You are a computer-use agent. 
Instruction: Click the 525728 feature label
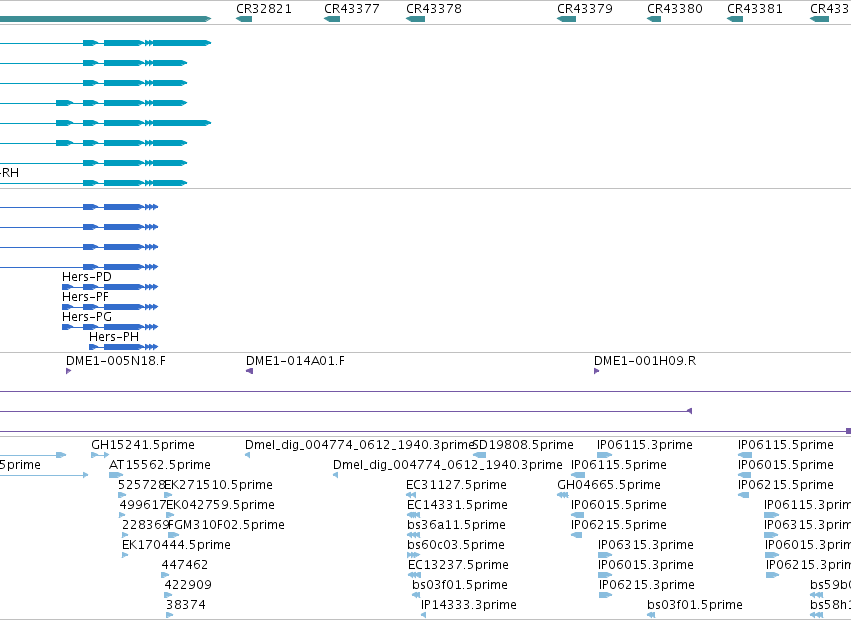coord(142,485)
